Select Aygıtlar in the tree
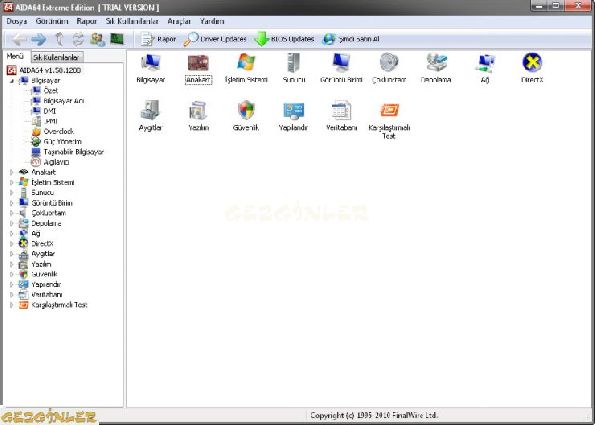This screenshot has width=595, height=425. [37, 254]
